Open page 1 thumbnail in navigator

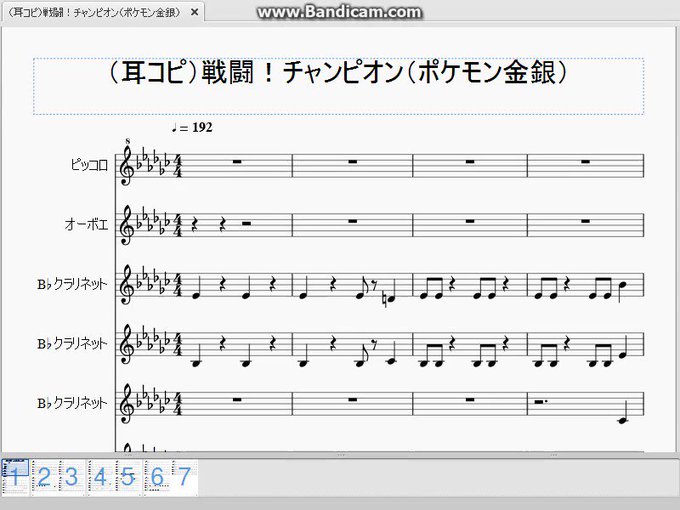tap(15, 477)
